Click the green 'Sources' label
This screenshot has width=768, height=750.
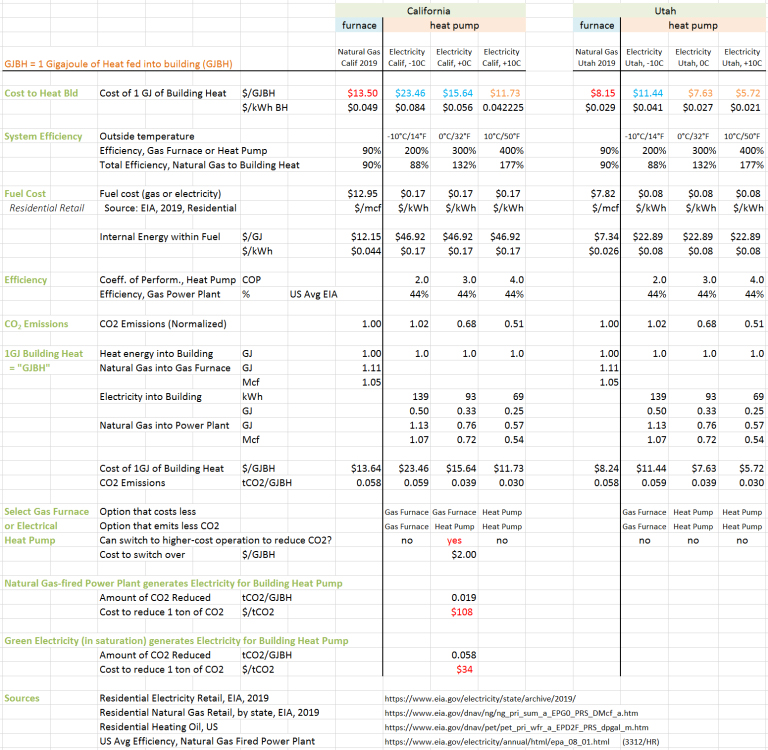point(24,697)
